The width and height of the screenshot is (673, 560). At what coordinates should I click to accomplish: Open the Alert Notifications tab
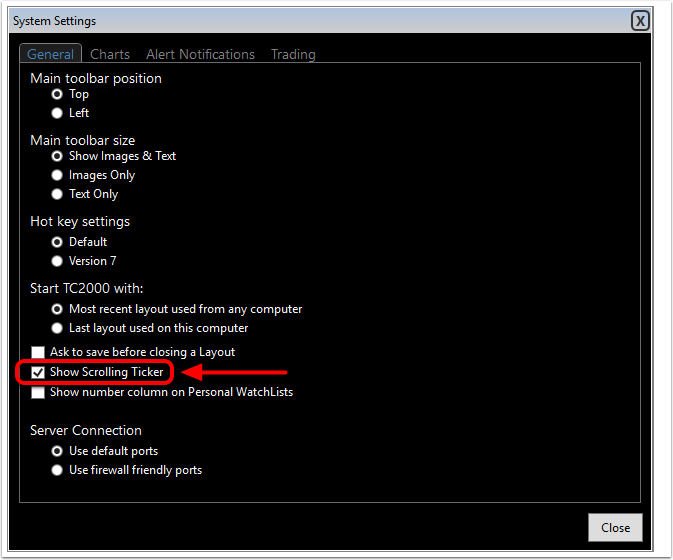coord(200,54)
